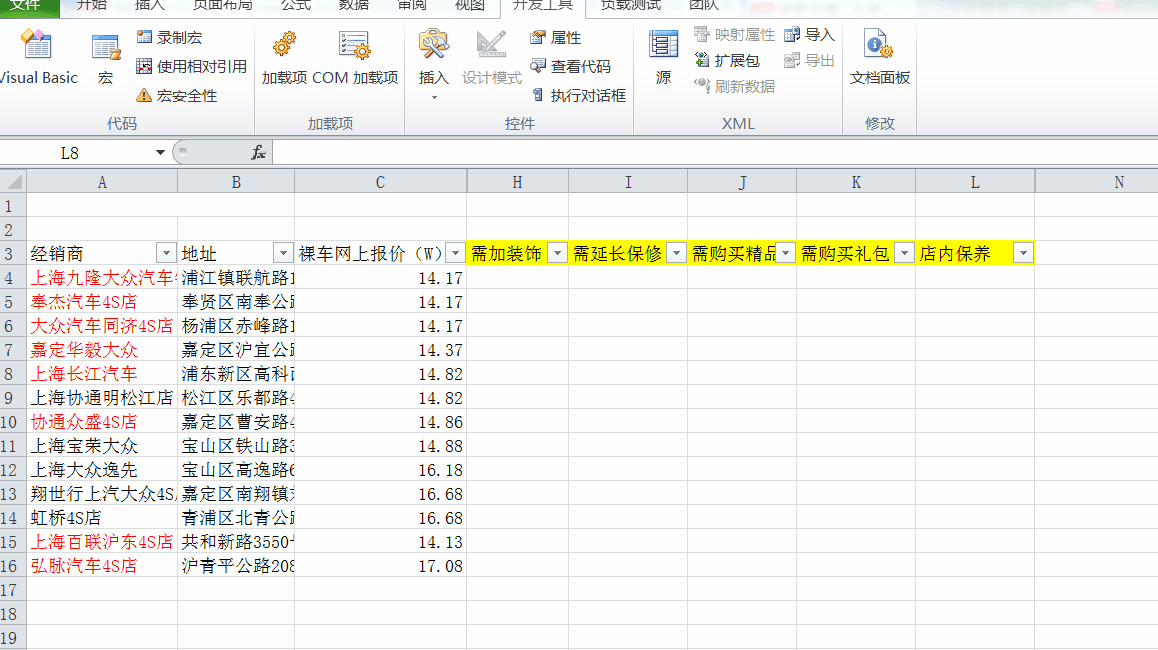Click price cell 14.86

[380, 422]
